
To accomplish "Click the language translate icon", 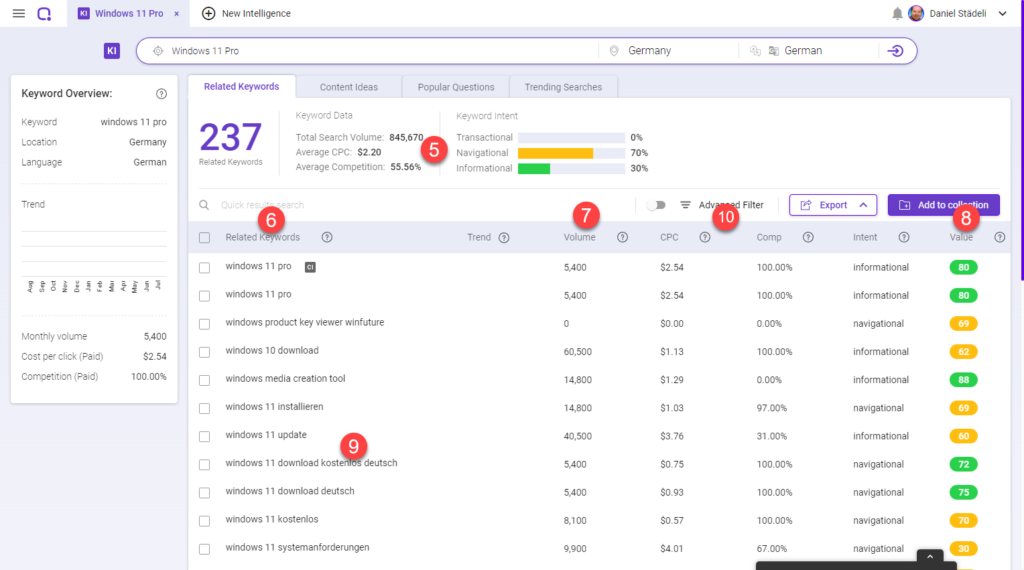I will coord(755,51).
